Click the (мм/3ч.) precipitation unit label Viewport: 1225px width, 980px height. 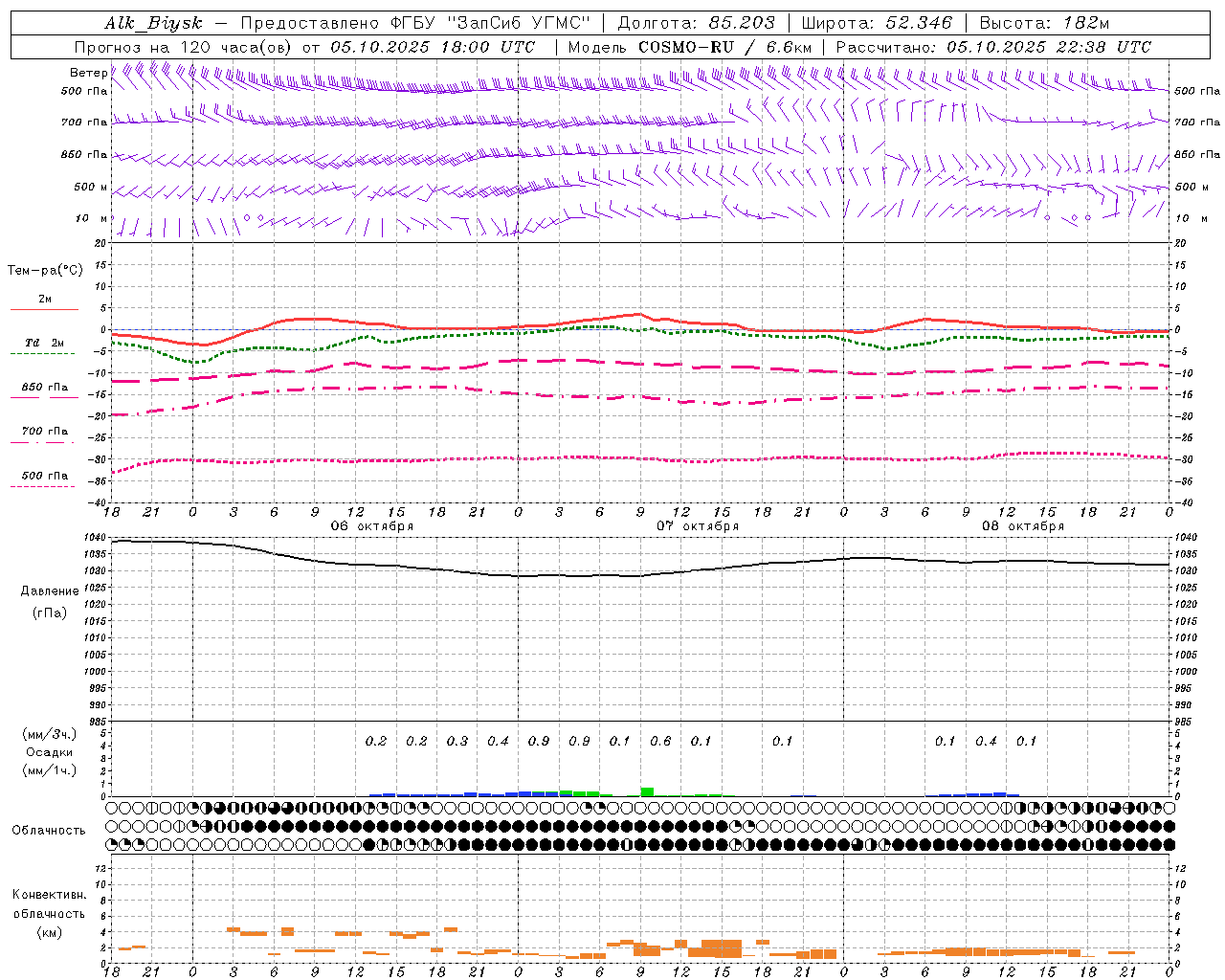tap(49, 734)
